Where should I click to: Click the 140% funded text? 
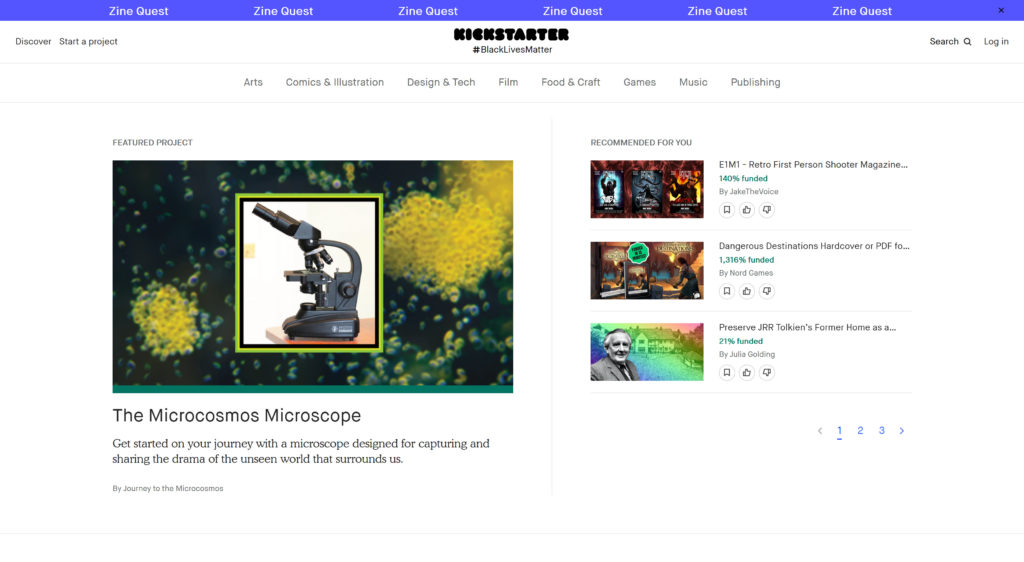click(x=743, y=179)
